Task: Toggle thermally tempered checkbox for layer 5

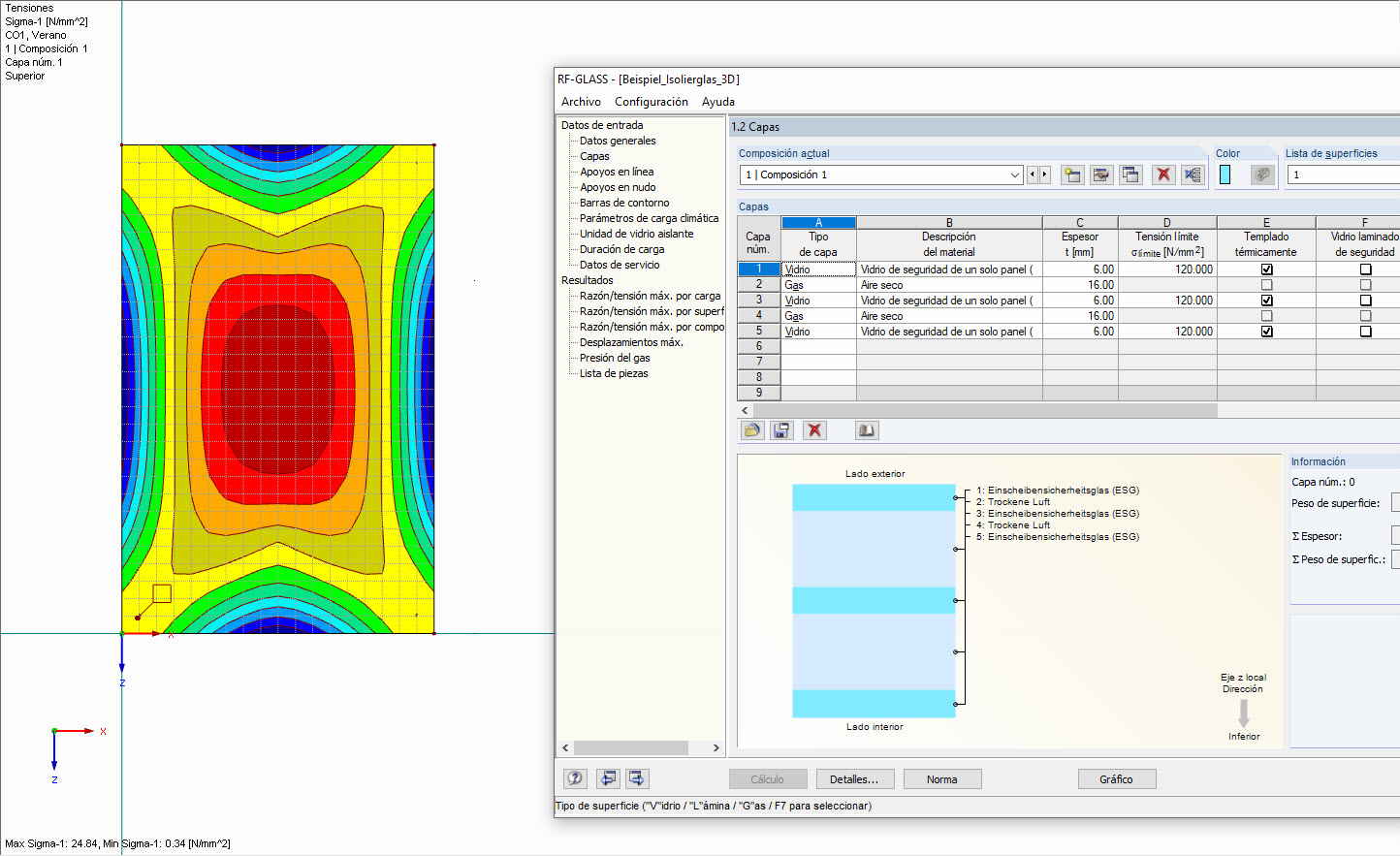Action: pyautogui.click(x=1266, y=332)
